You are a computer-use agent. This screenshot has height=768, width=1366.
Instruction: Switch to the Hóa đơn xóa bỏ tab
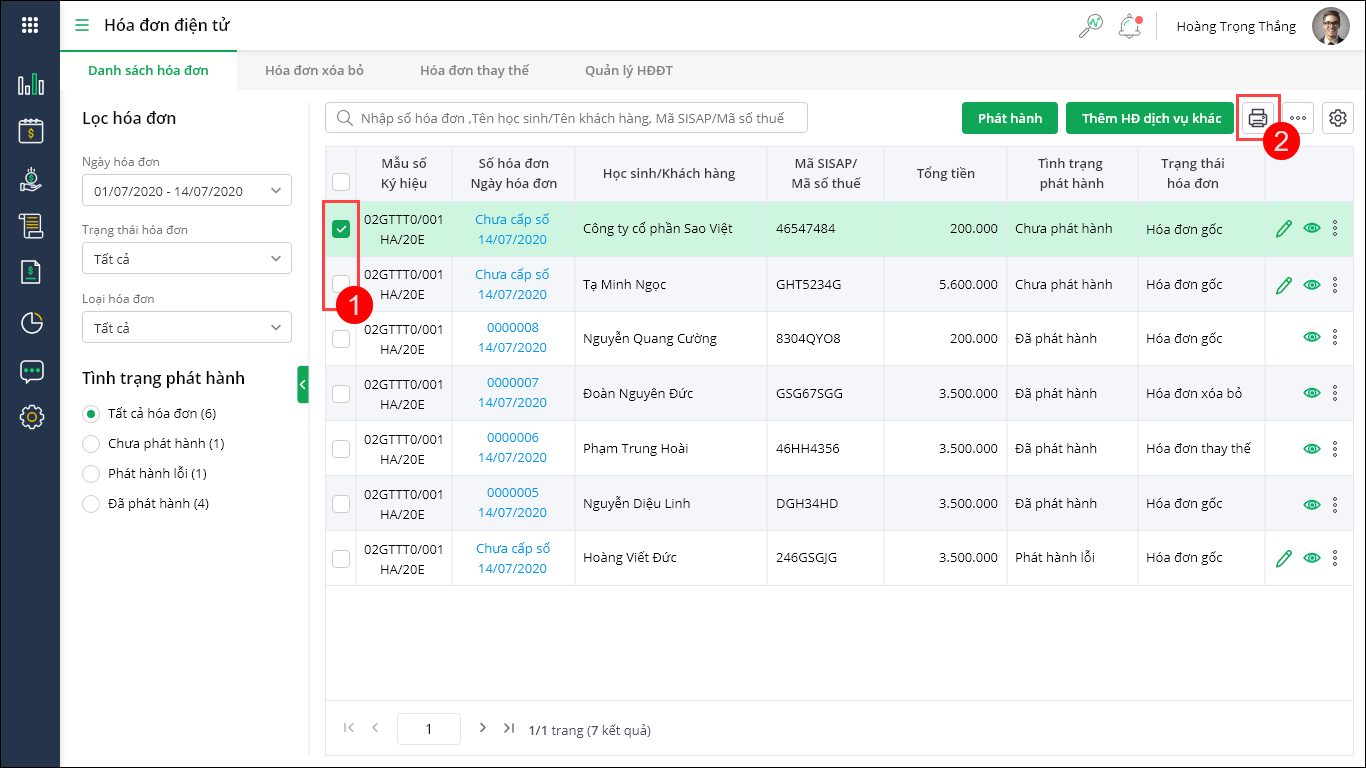point(314,70)
